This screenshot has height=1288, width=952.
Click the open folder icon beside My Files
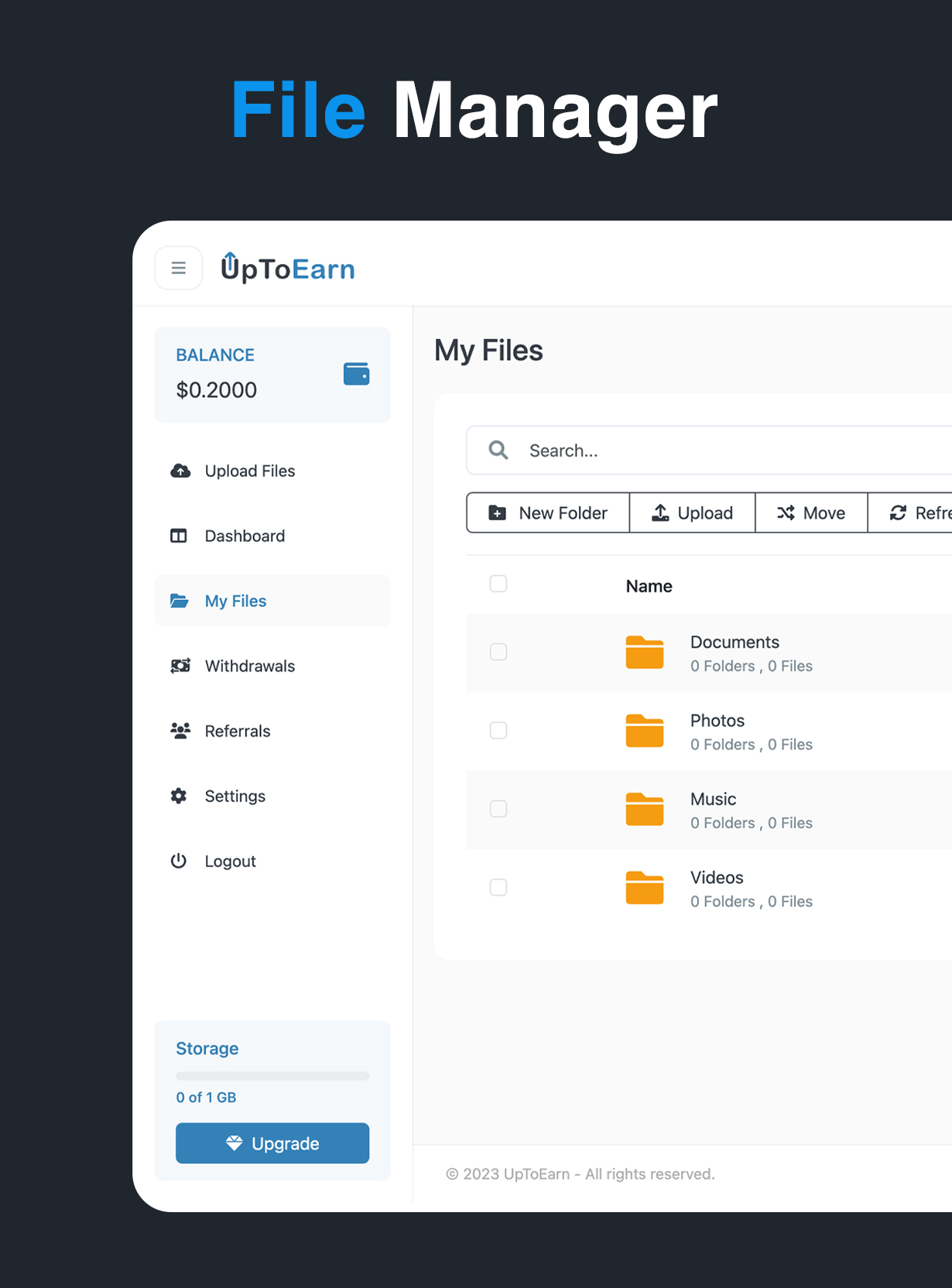click(x=180, y=601)
